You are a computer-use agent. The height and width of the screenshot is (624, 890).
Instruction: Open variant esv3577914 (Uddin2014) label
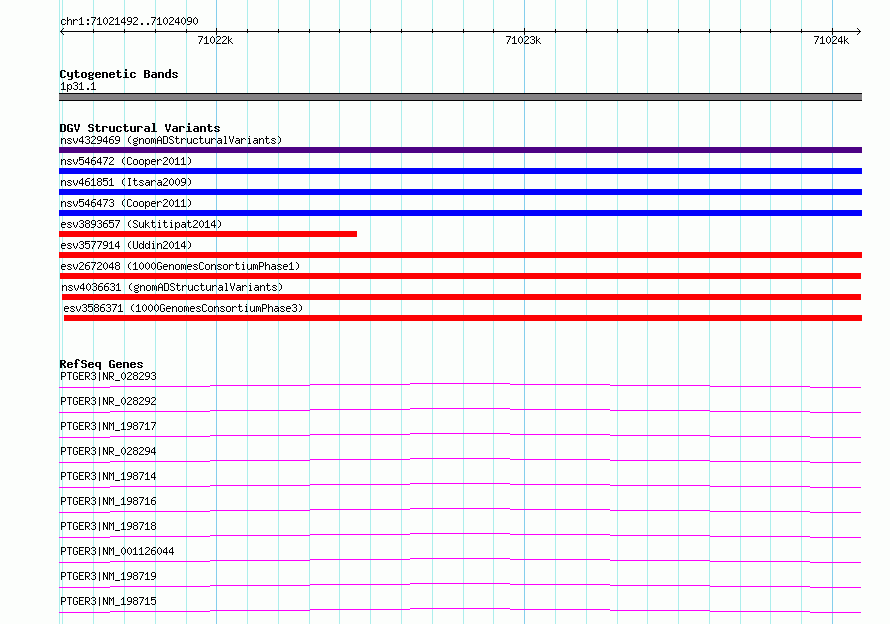click(x=126, y=245)
